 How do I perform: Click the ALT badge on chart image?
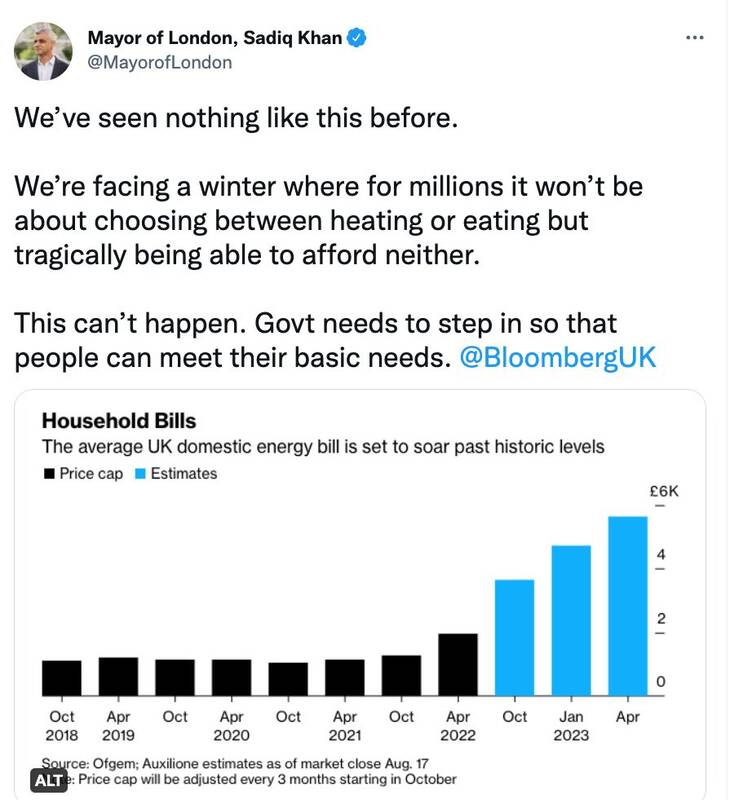(47, 780)
